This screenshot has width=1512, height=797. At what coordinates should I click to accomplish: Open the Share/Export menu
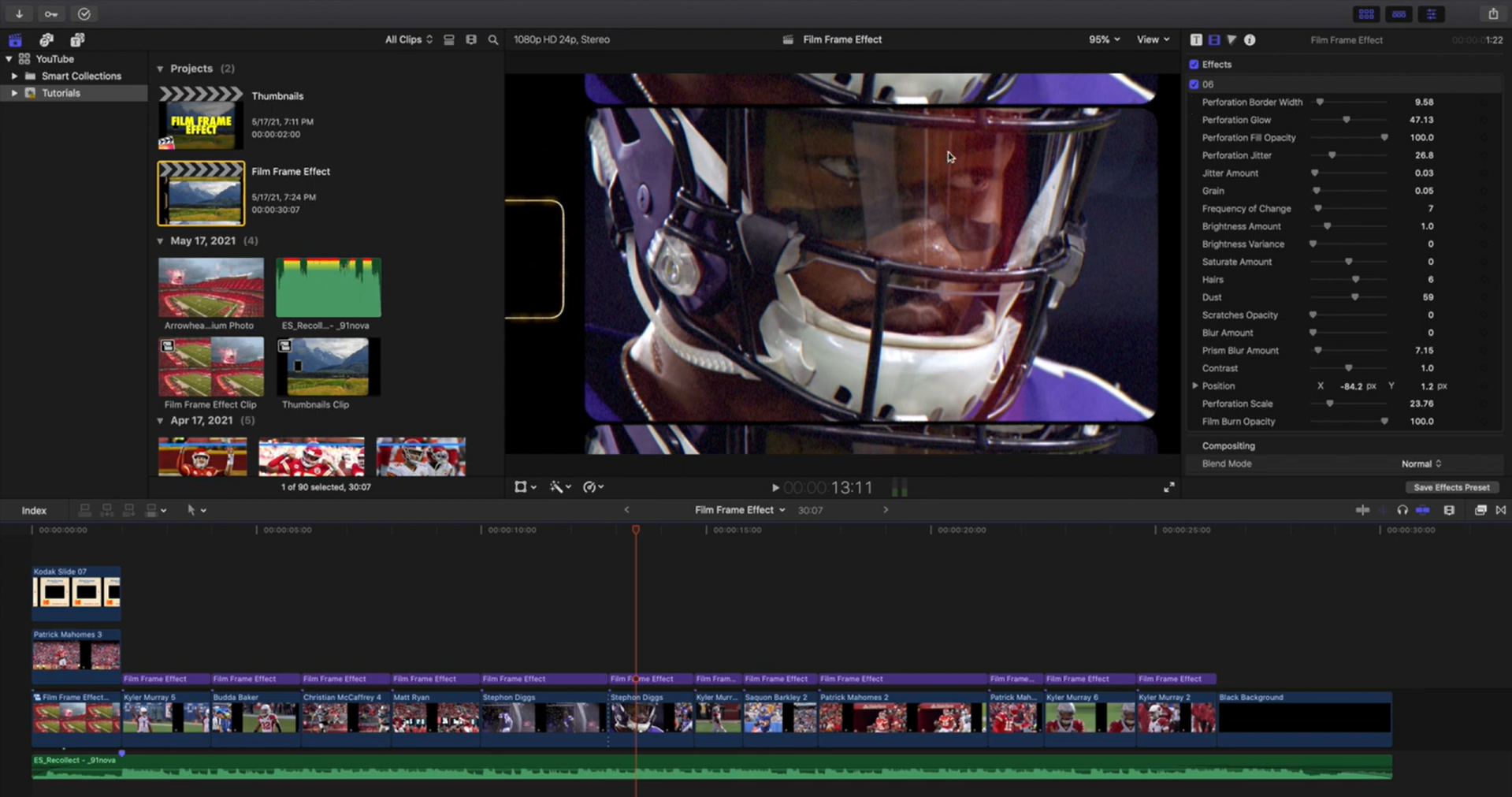(1492, 13)
